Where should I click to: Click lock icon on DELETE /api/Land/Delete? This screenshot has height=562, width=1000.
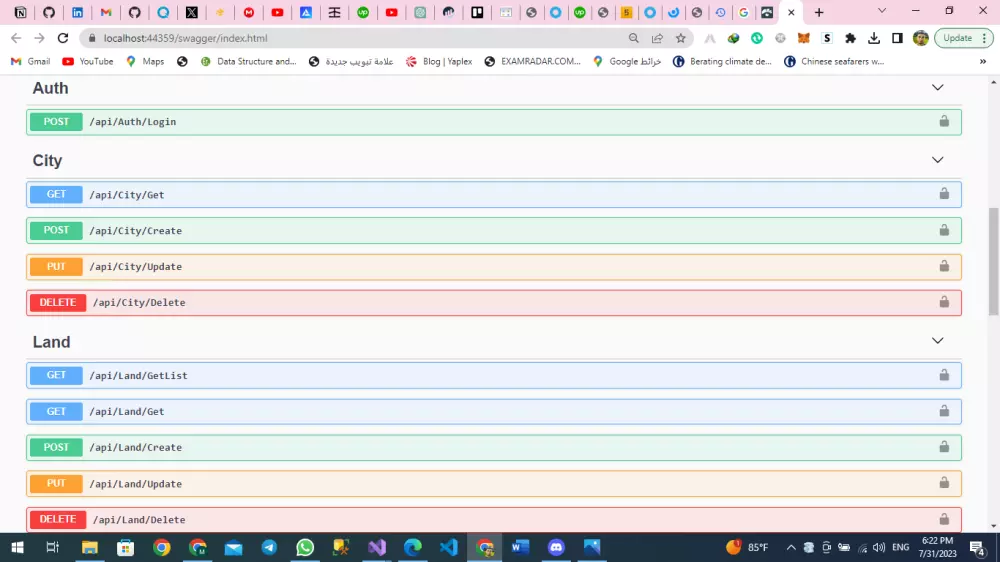point(944,519)
